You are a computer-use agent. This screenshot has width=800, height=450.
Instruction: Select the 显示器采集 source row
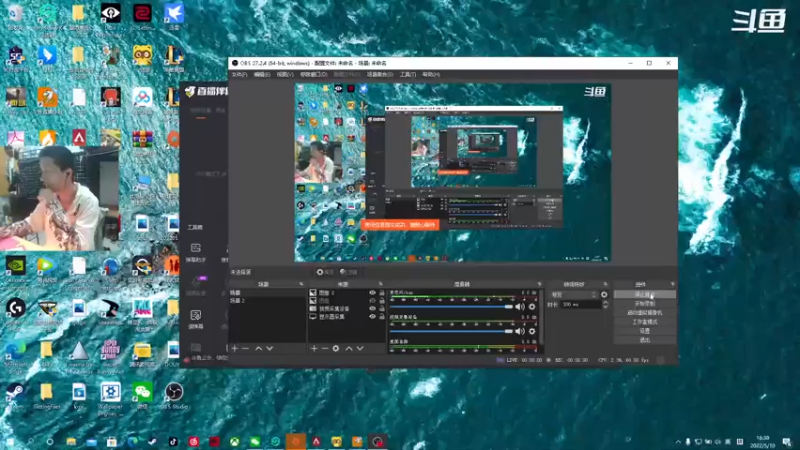click(x=346, y=316)
